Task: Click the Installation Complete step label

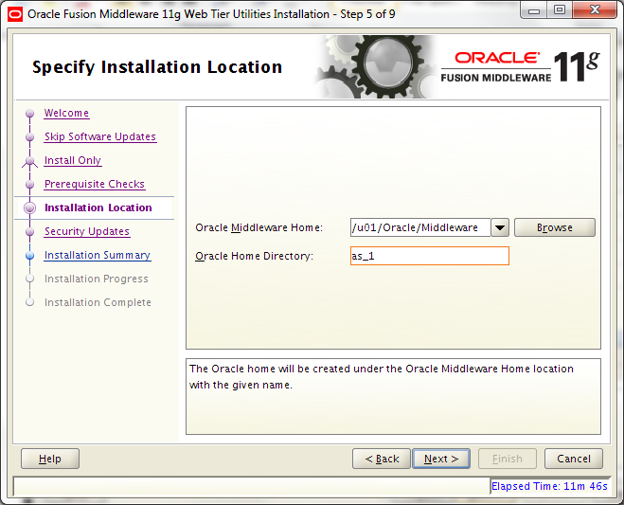Action: (98, 302)
